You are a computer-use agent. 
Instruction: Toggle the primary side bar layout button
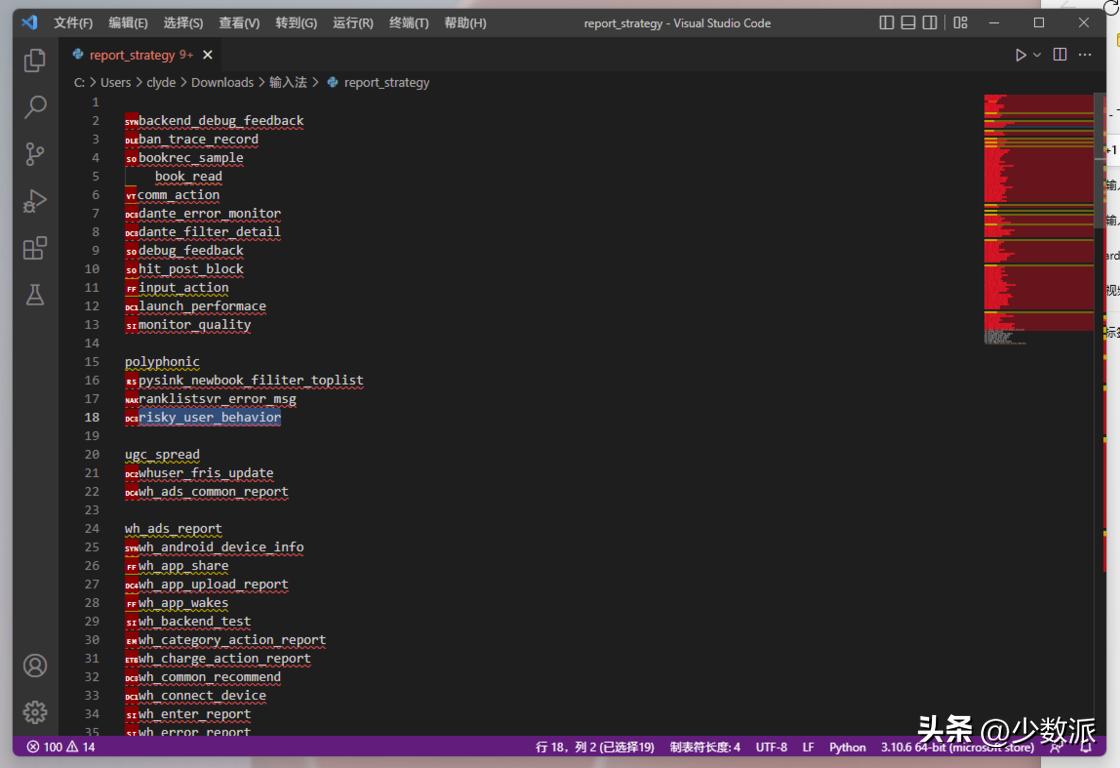click(887, 23)
